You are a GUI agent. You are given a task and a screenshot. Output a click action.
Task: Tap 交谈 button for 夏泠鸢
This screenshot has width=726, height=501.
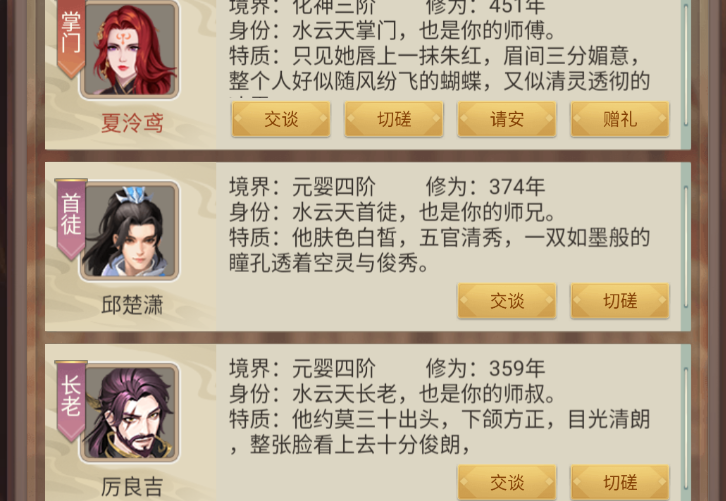[281, 119]
